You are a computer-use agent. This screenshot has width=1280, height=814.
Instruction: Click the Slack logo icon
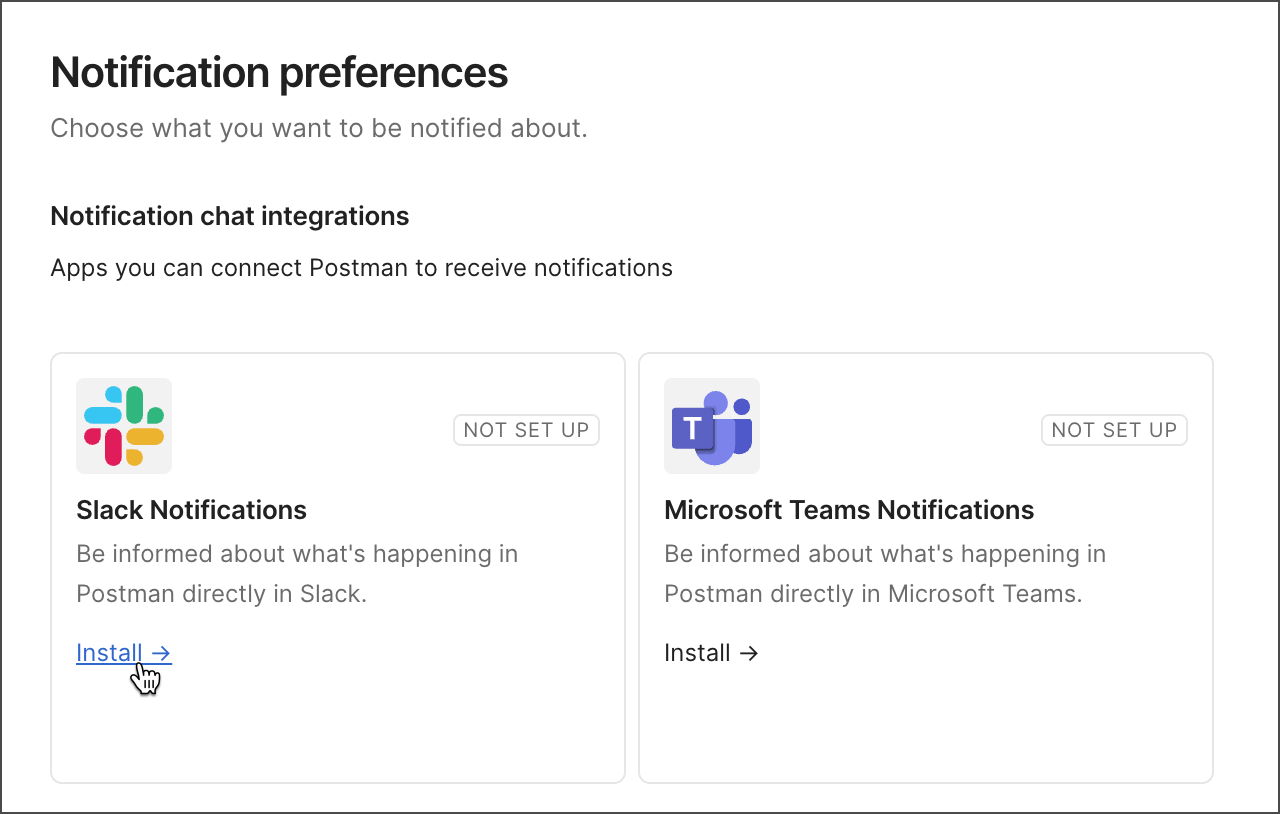(x=124, y=426)
